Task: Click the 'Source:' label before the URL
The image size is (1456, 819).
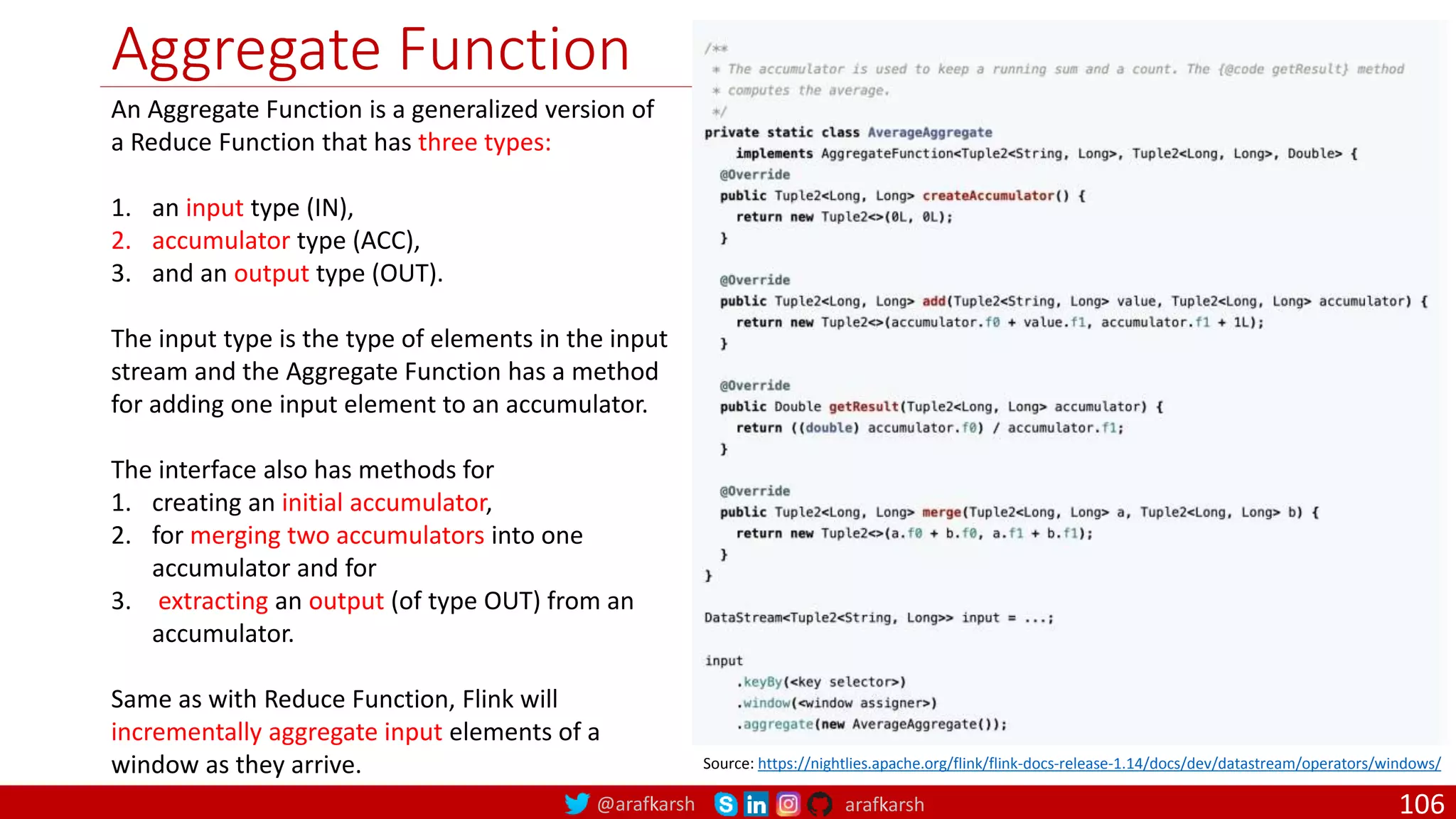Action: click(727, 764)
